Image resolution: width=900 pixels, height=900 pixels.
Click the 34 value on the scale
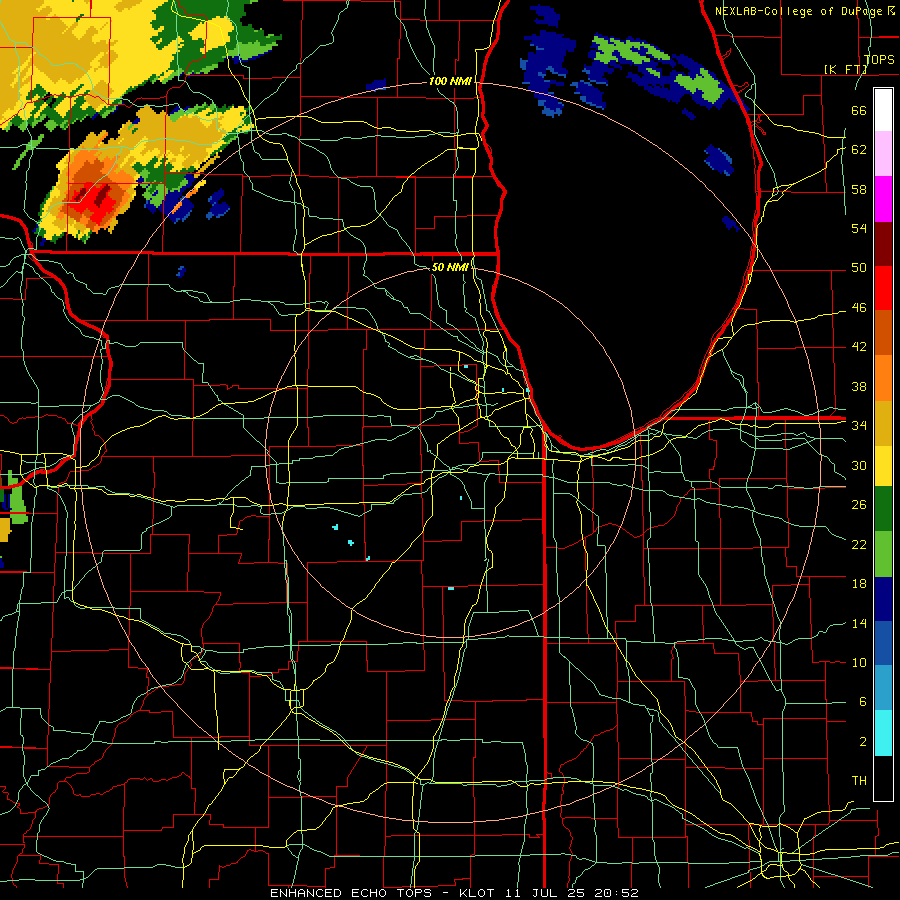click(859, 426)
